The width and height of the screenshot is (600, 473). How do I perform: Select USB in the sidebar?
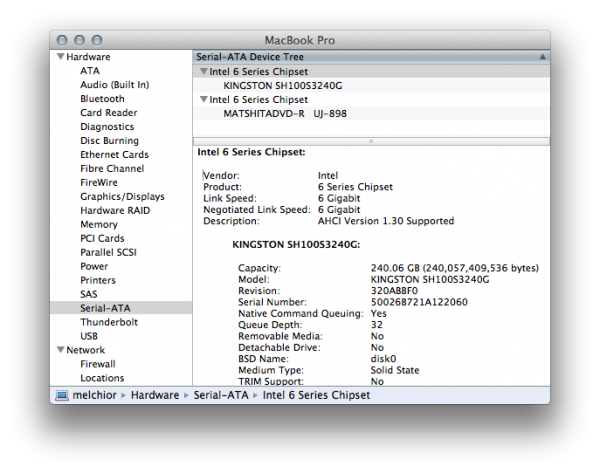tap(89, 336)
